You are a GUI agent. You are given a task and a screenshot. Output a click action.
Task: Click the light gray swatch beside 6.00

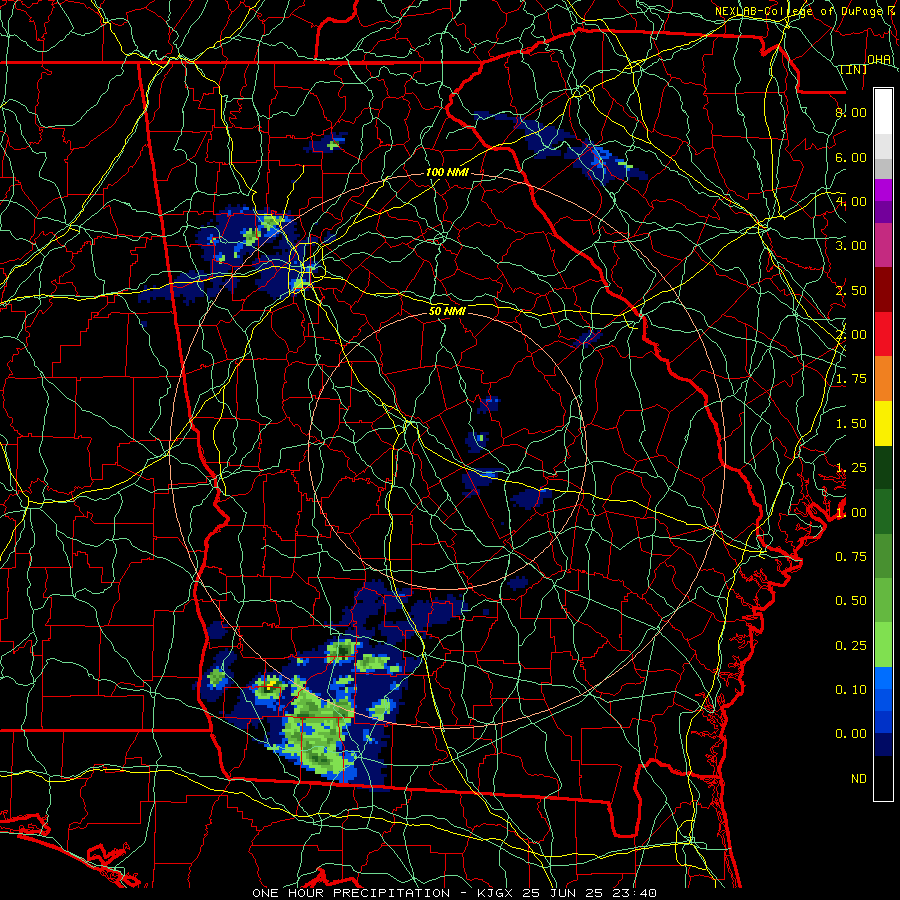tap(883, 145)
